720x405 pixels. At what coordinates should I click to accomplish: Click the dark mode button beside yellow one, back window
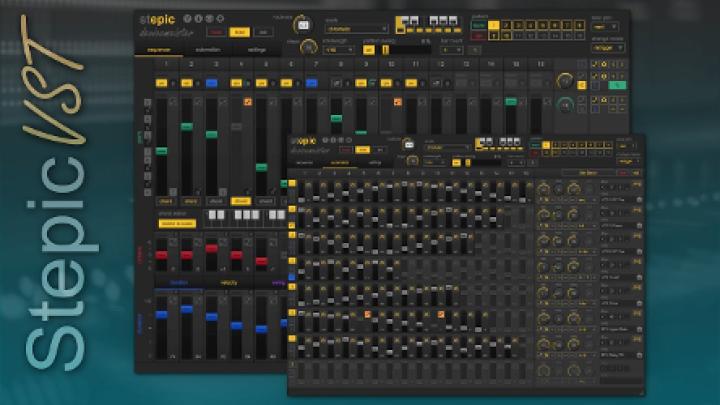coord(263,32)
